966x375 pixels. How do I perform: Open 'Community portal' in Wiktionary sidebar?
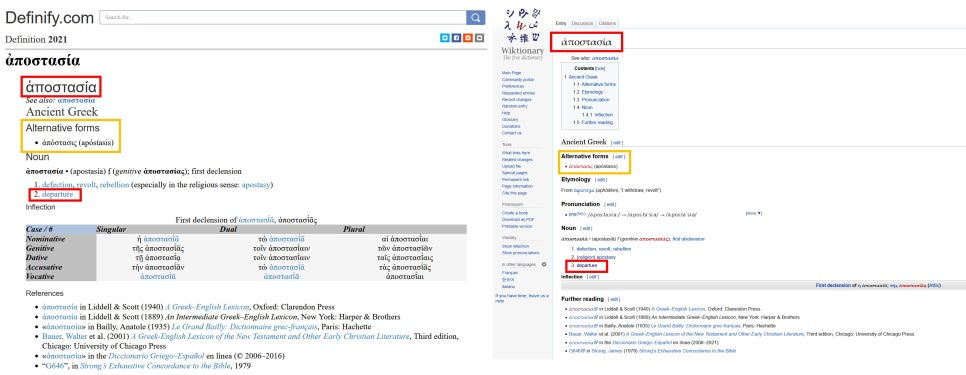coord(518,79)
